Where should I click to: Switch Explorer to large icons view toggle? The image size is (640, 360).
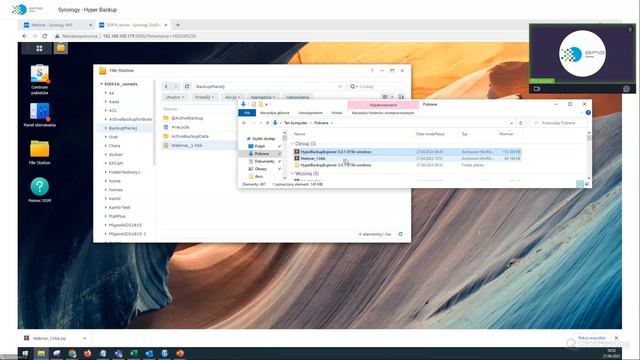point(587,184)
